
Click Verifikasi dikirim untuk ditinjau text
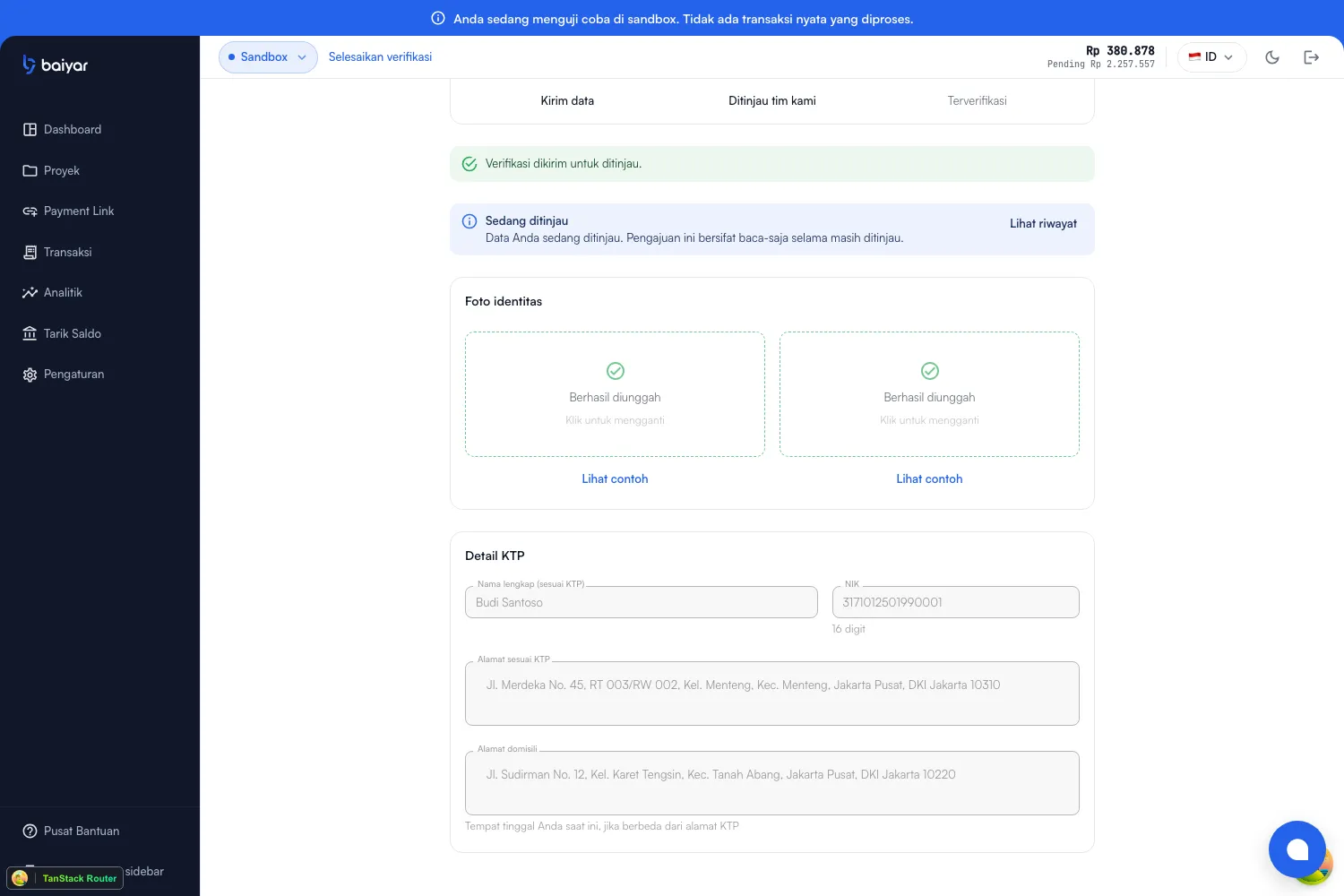pyautogui.click(x=564, y=164)
